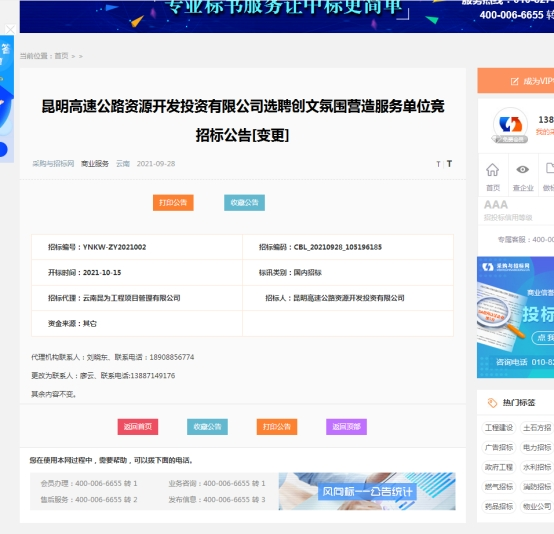Screen dimensions: 554x534
Task: Click the 招标代理 云南昆为工程项目管理有限公司 cell
Action: tap(137, 298)
